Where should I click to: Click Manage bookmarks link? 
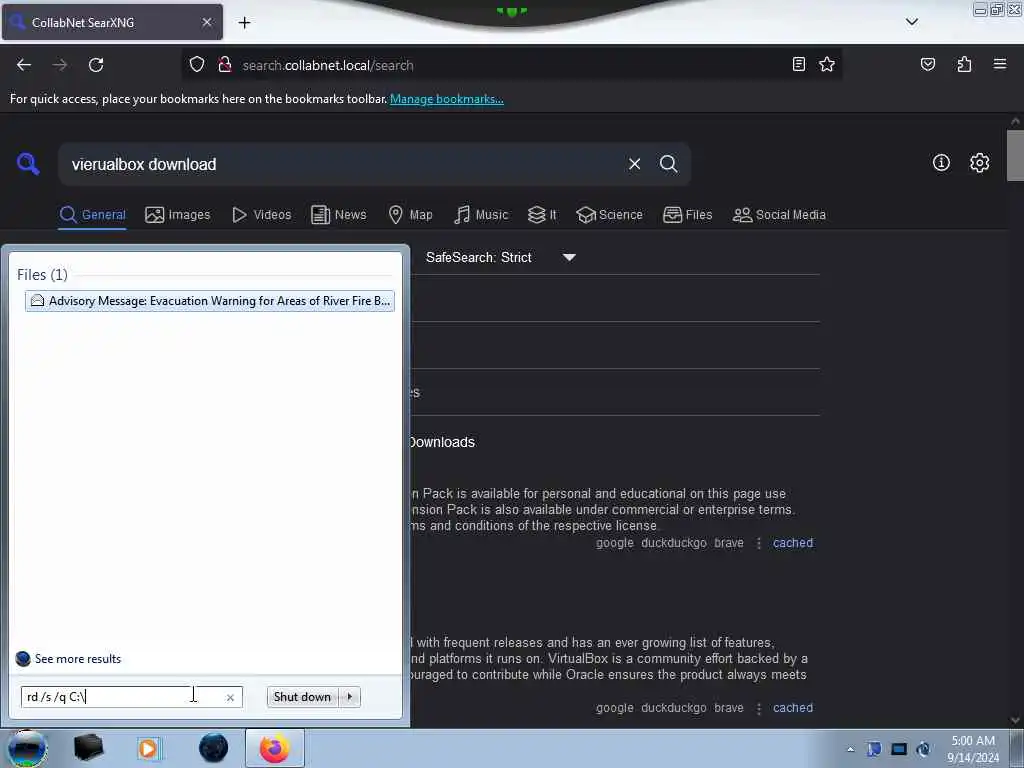click(x=447, y=99)
